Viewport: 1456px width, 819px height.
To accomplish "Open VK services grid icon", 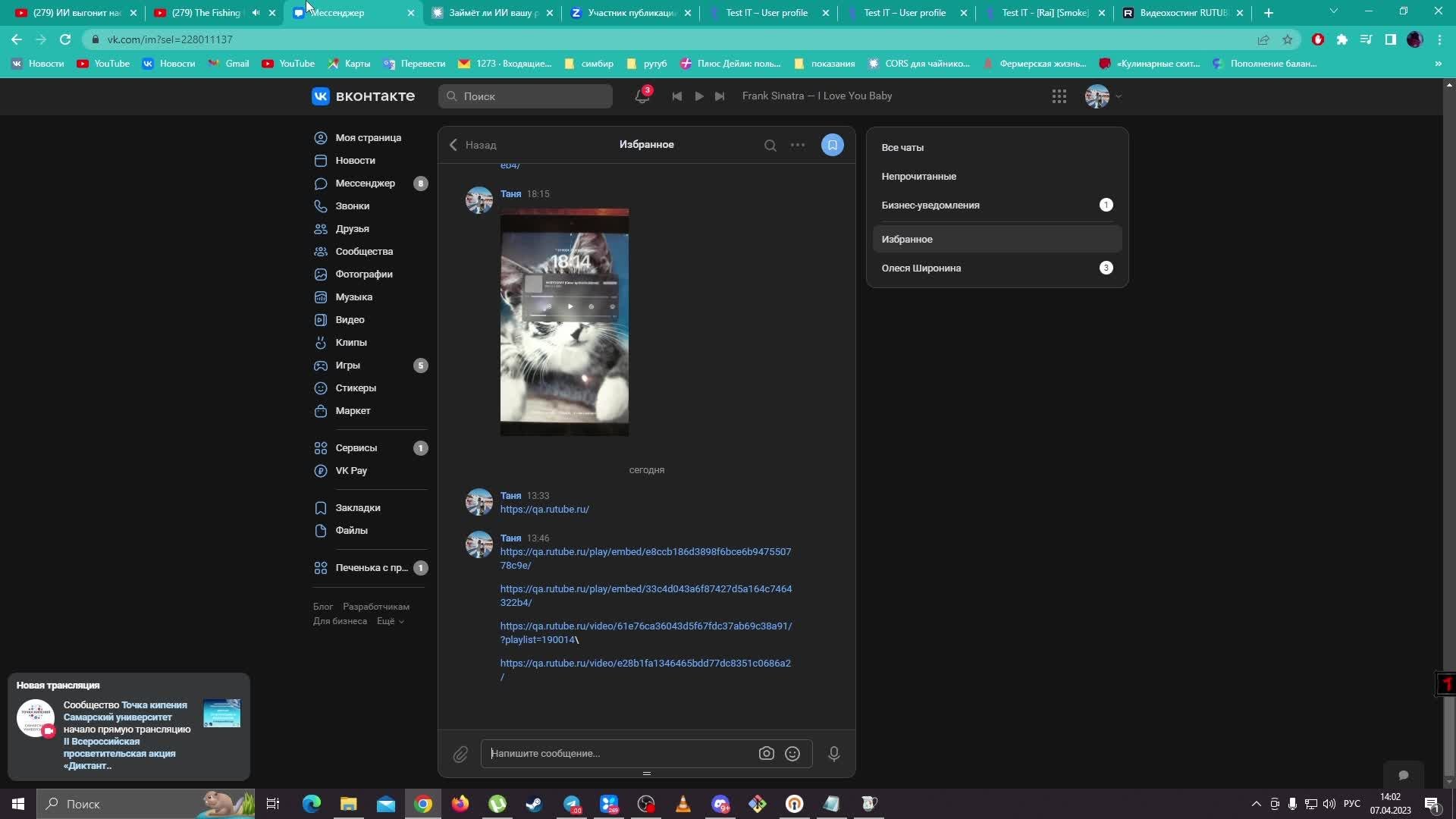I will [x=1059, y=96].
